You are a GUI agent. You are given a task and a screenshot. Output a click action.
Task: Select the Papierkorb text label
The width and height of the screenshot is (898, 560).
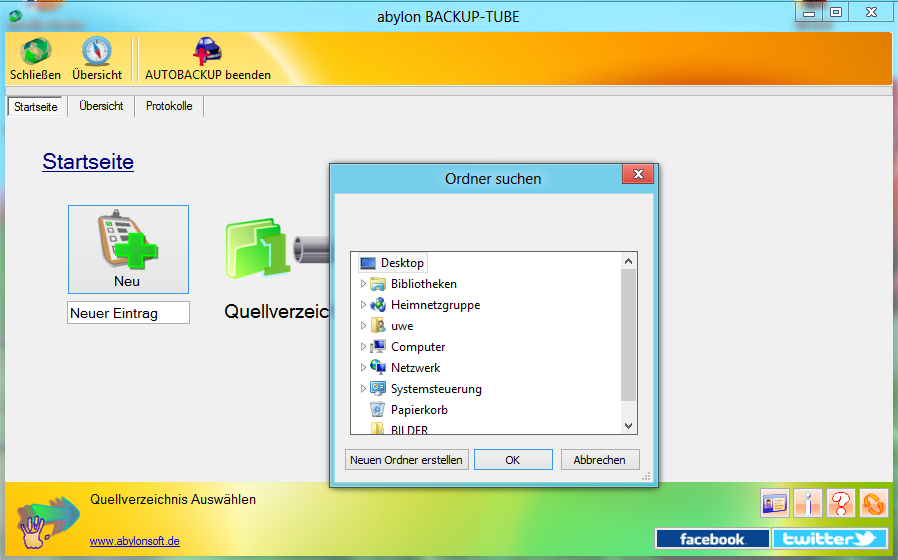pos(419,410)
